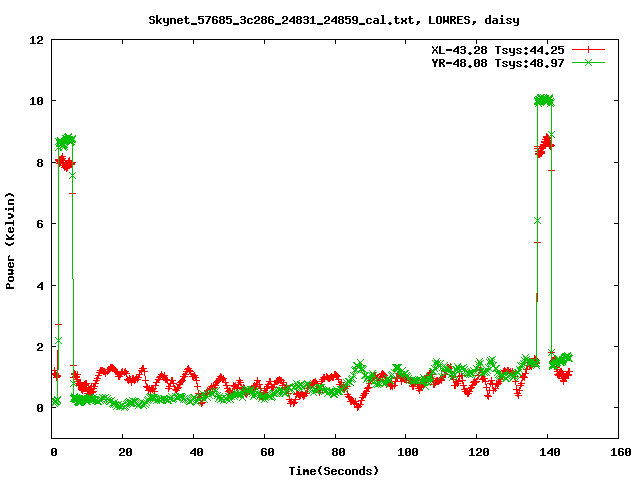Click the y-axis tick label 10

[x=36, y=101]
